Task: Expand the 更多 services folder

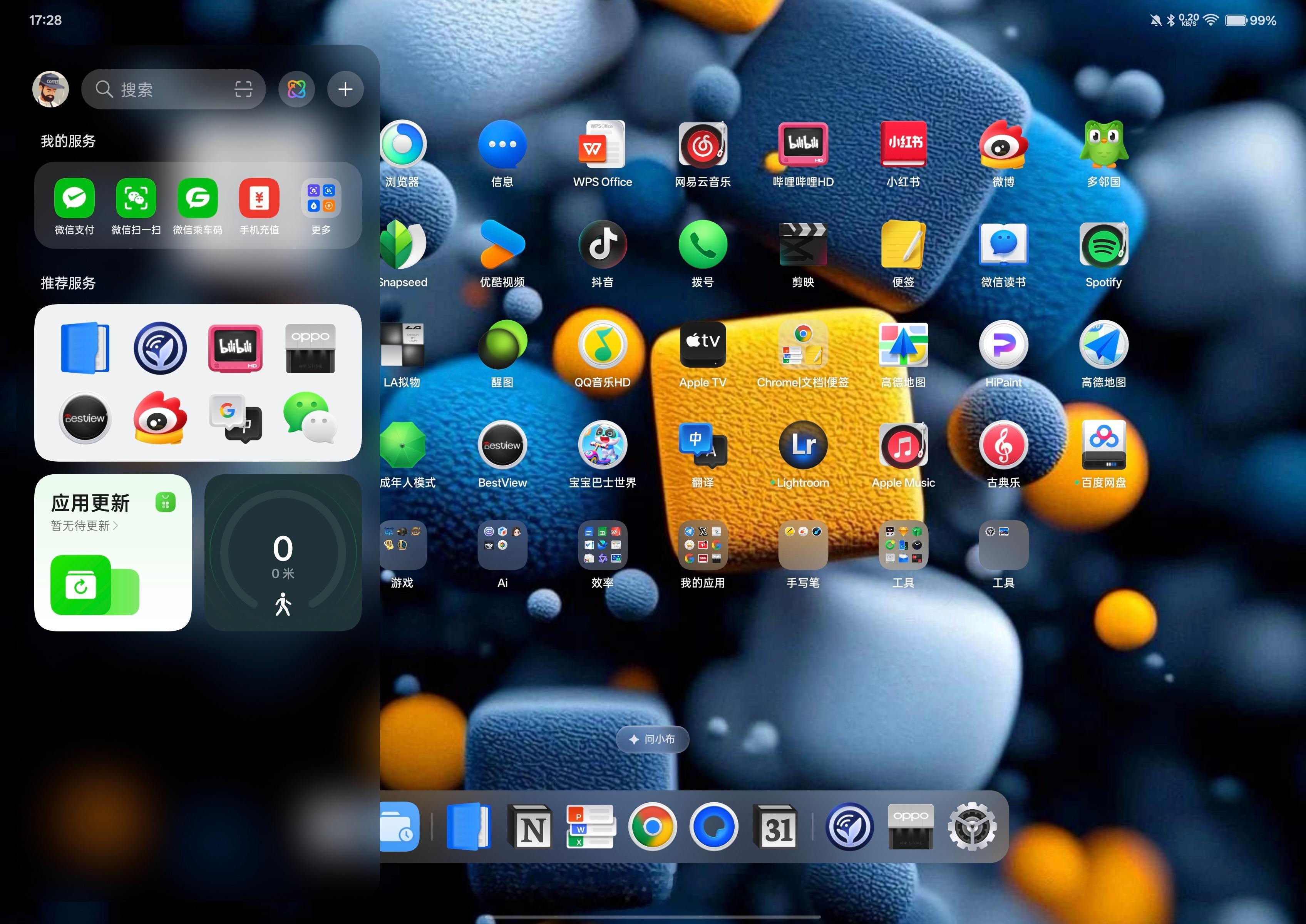Action: 321,199
